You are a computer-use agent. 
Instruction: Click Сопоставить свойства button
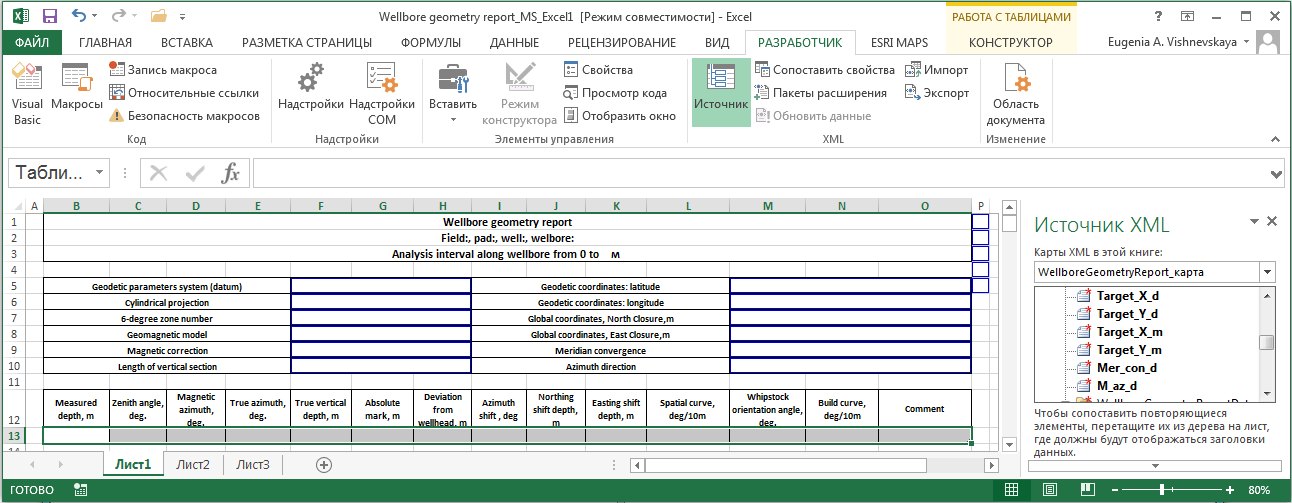pyautogui.click(x=825, y=70)
